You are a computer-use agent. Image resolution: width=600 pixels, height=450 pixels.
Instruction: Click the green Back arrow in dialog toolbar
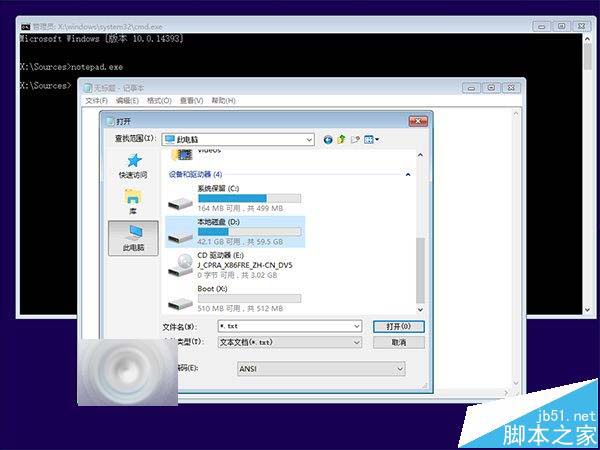click(x=328, y=139)
